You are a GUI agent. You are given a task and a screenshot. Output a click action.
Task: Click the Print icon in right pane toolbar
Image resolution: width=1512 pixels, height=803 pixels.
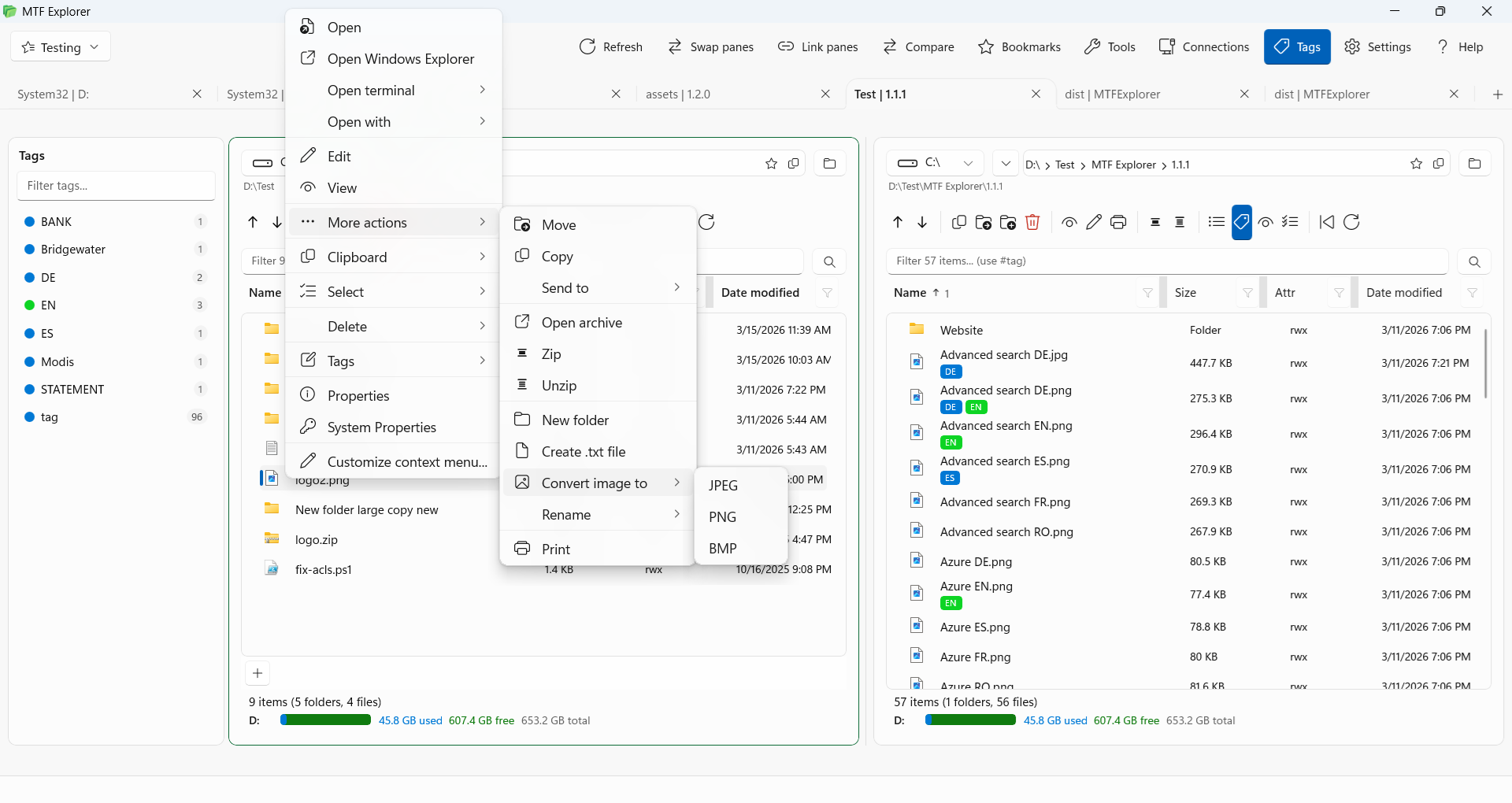[1118, 222]
